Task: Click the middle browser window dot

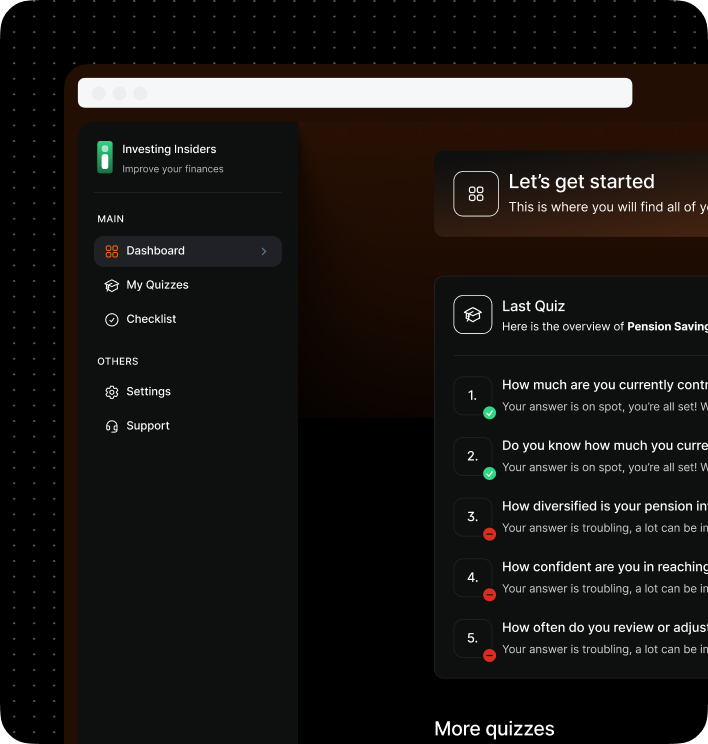Action: click(120, 93)
